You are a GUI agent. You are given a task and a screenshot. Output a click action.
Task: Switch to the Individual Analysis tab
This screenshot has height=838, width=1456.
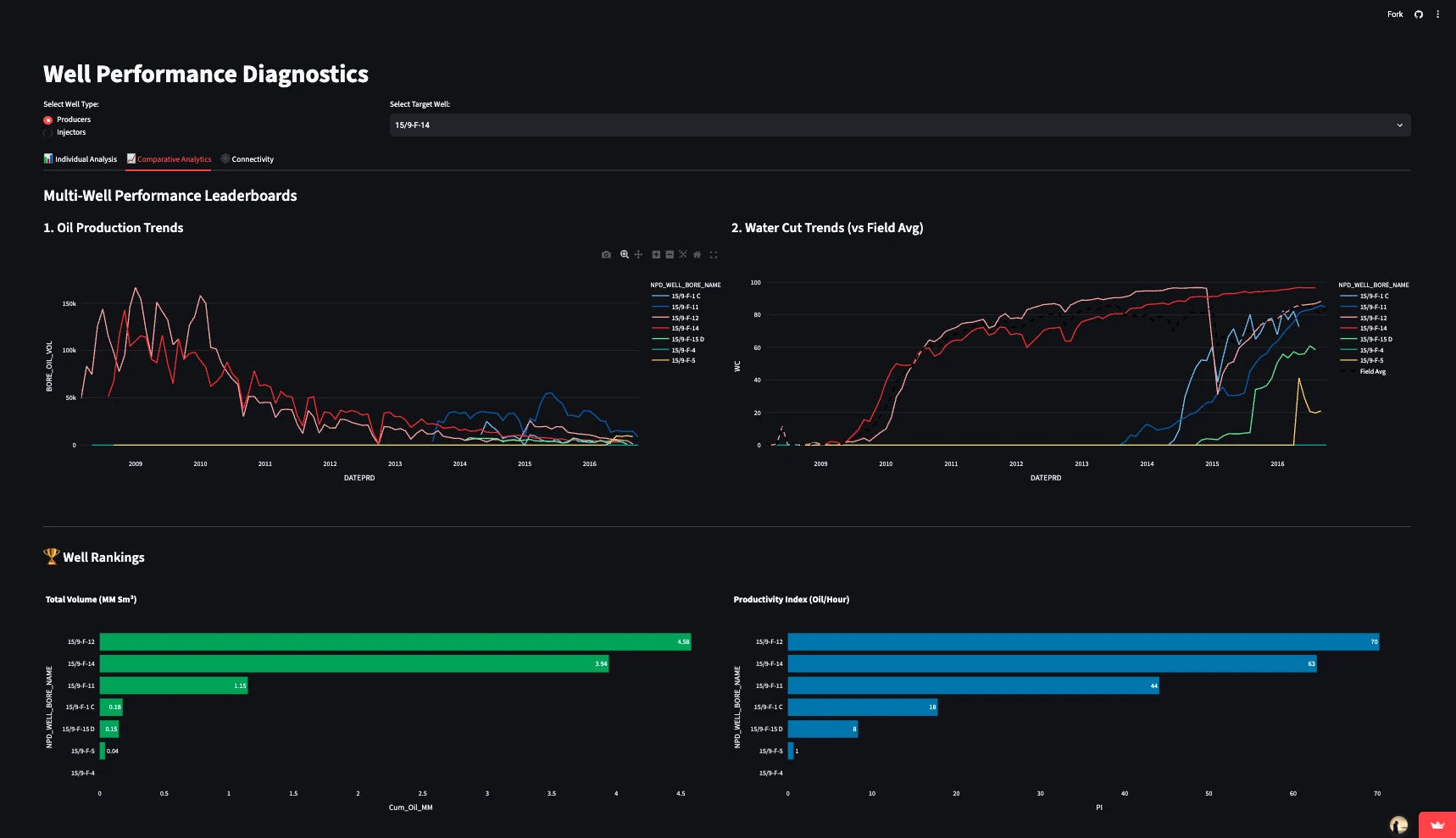pyautogui.click(x=81, y=159)
